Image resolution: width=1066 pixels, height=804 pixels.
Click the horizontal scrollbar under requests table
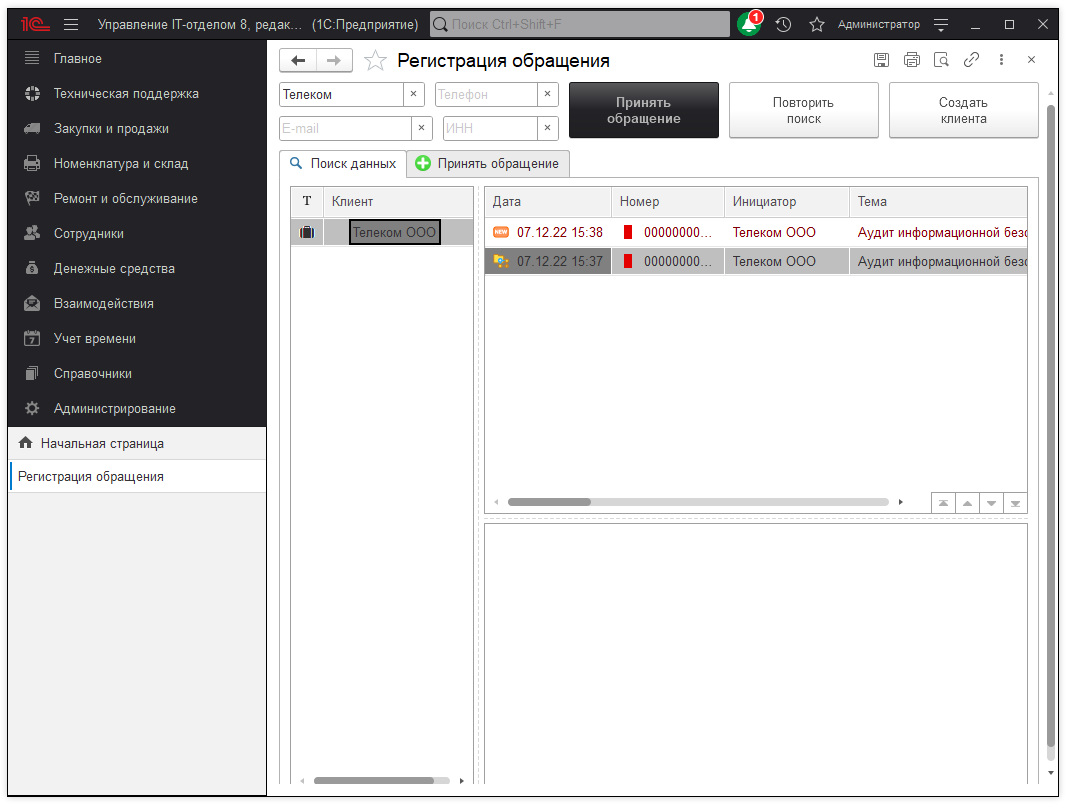[x=698, y=502]
